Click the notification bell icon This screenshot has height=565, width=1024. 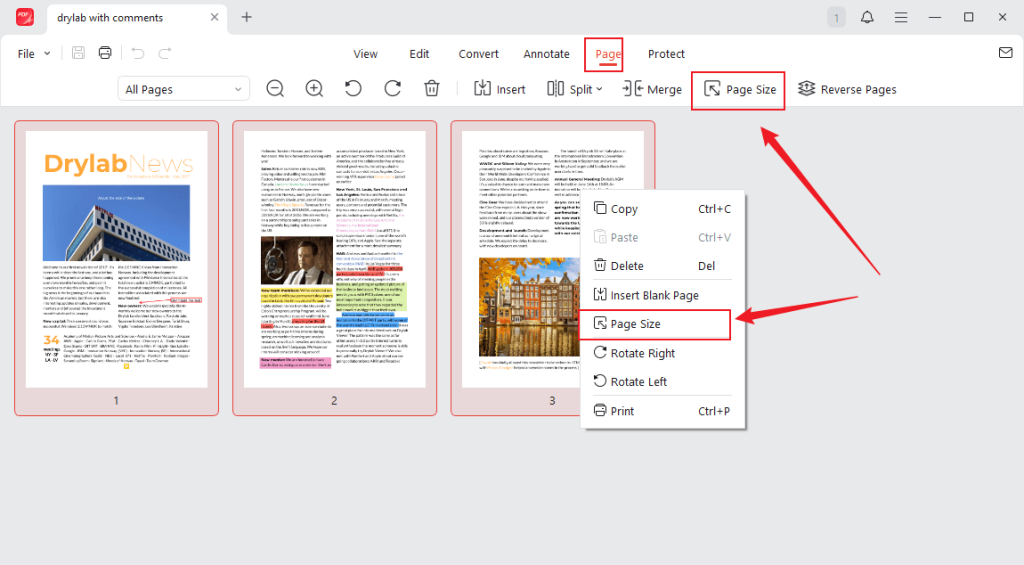(867, 18)
